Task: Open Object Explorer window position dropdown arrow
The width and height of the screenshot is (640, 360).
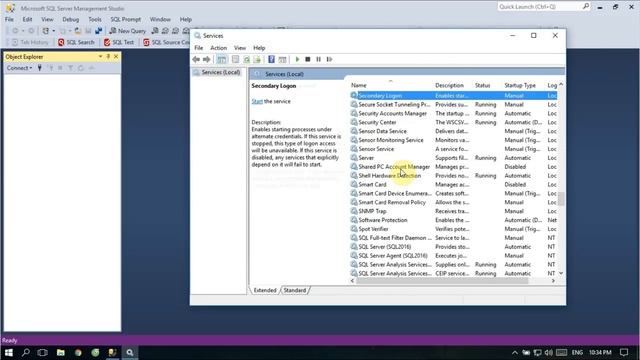Action: click(x=100, y=57)
